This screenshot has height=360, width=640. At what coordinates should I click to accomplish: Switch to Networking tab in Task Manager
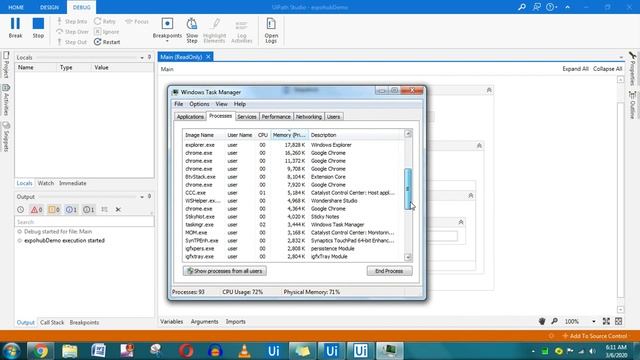click(x=309, y=117)
